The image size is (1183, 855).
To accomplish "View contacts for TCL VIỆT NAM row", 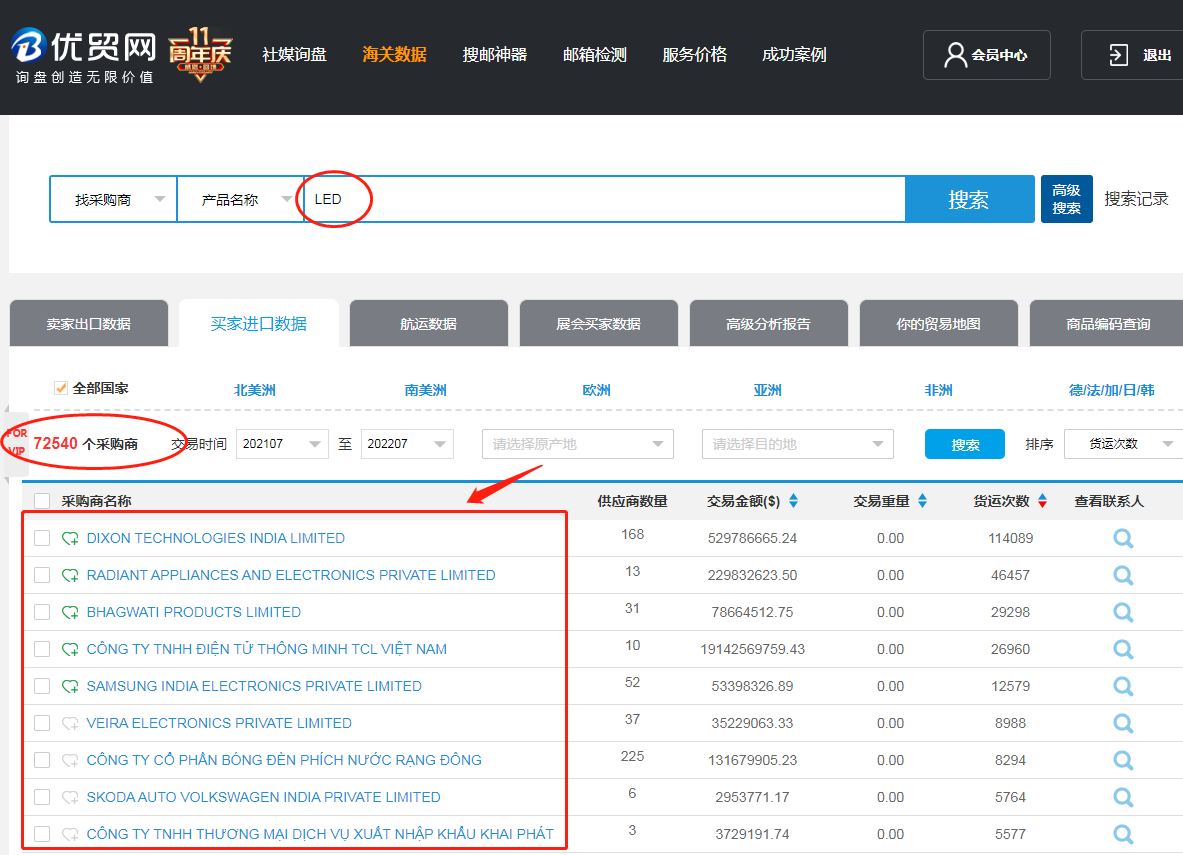I will (x=1123, y=649).
